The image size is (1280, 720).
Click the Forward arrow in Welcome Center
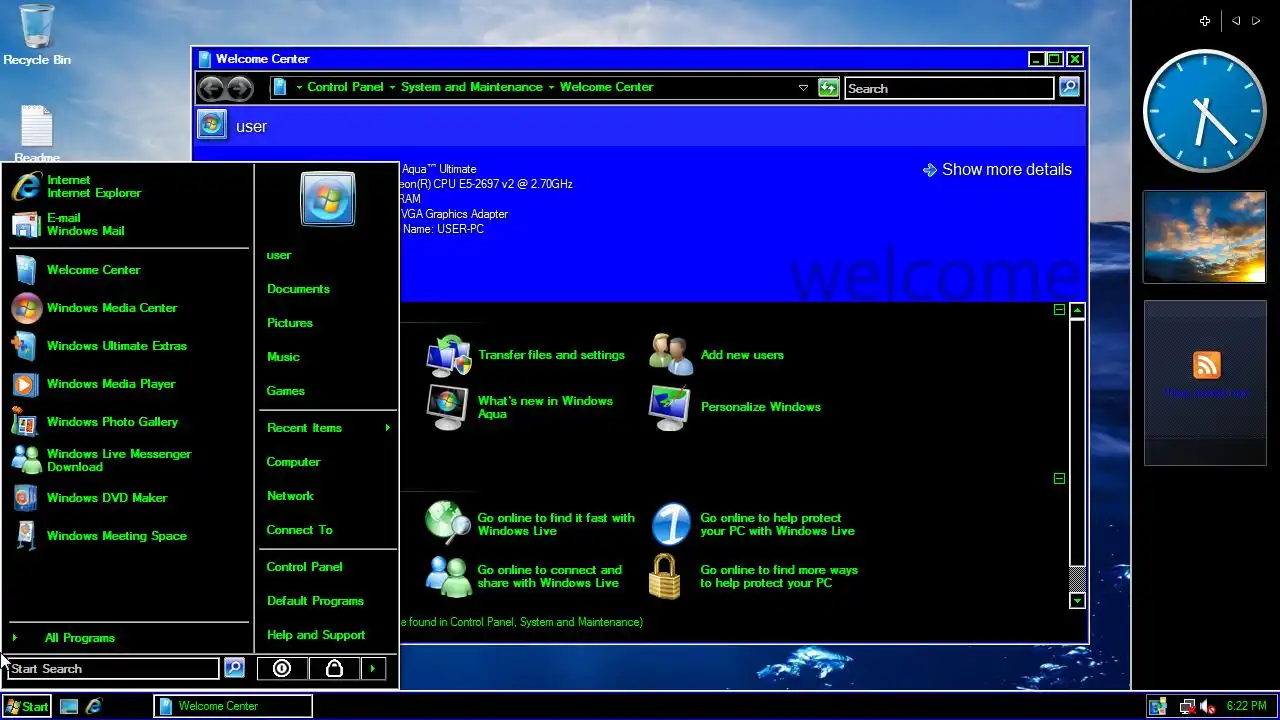239,88
